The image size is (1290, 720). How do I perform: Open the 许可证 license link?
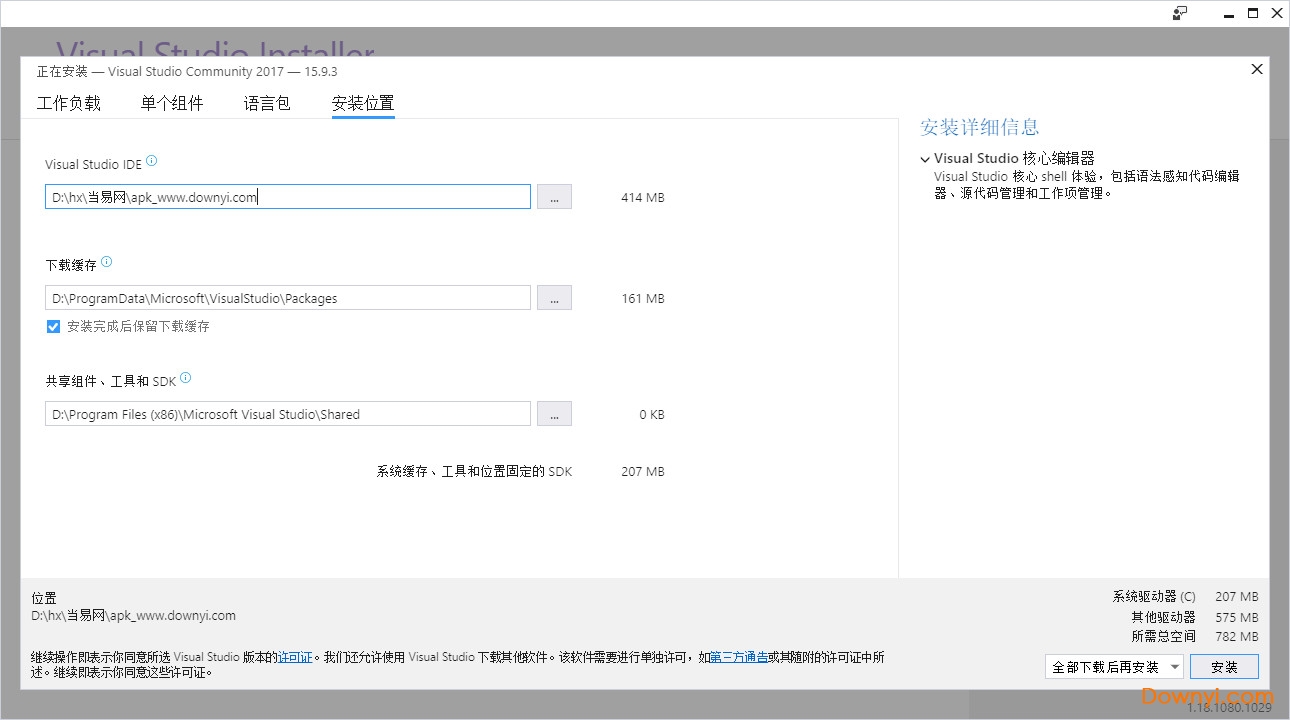295,657
